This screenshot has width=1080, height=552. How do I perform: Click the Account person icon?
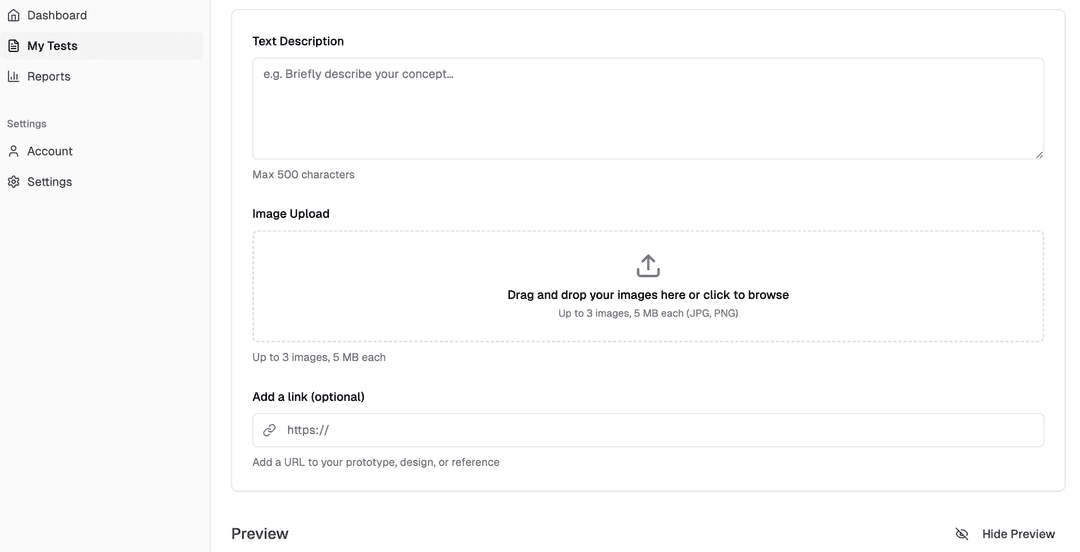coord(14,151)
